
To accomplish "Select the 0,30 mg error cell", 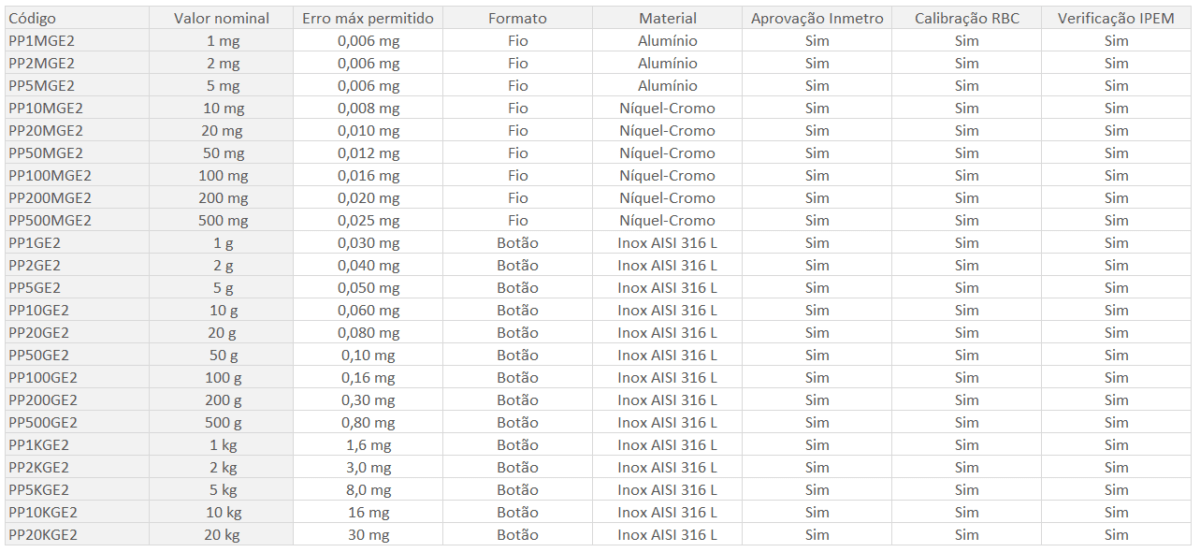I will click(x=368, y=399).
